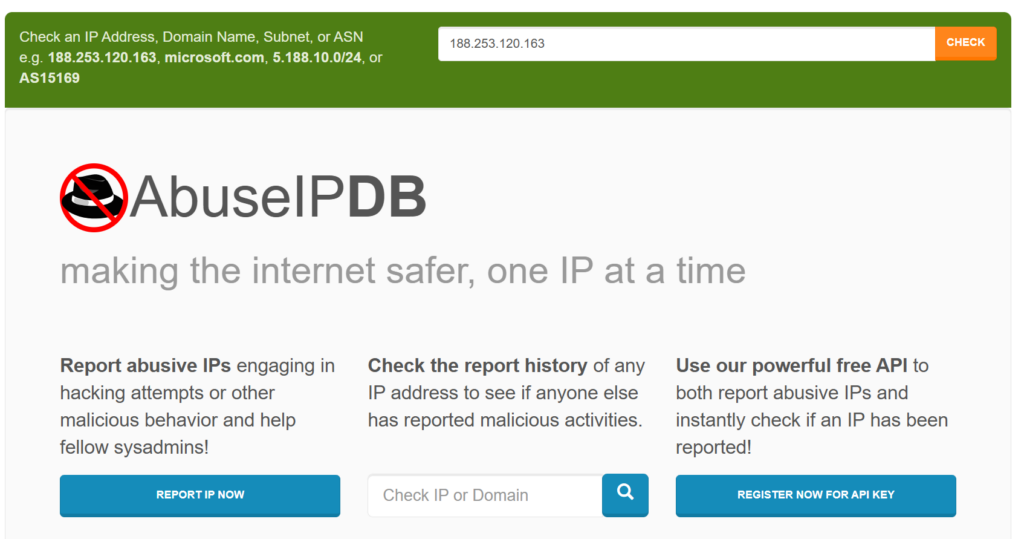
Task: Select the bold example IP in green banner
Action: click(102, 57)
